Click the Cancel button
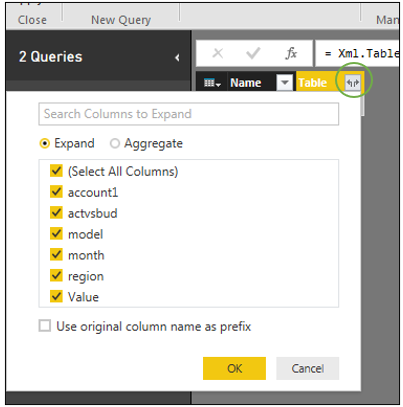The width and height of the screenshot is (403, 407). [307, 368]
